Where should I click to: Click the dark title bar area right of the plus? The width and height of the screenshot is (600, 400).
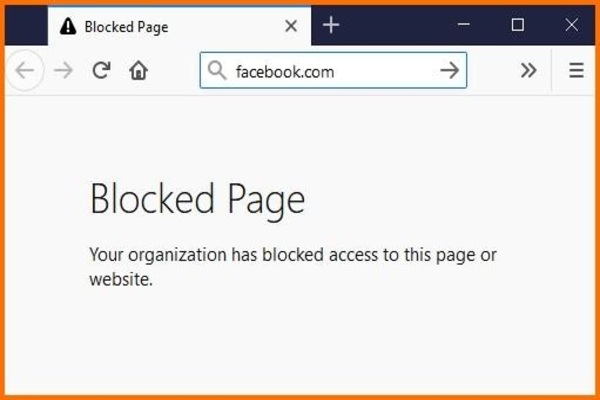point(394,25)
